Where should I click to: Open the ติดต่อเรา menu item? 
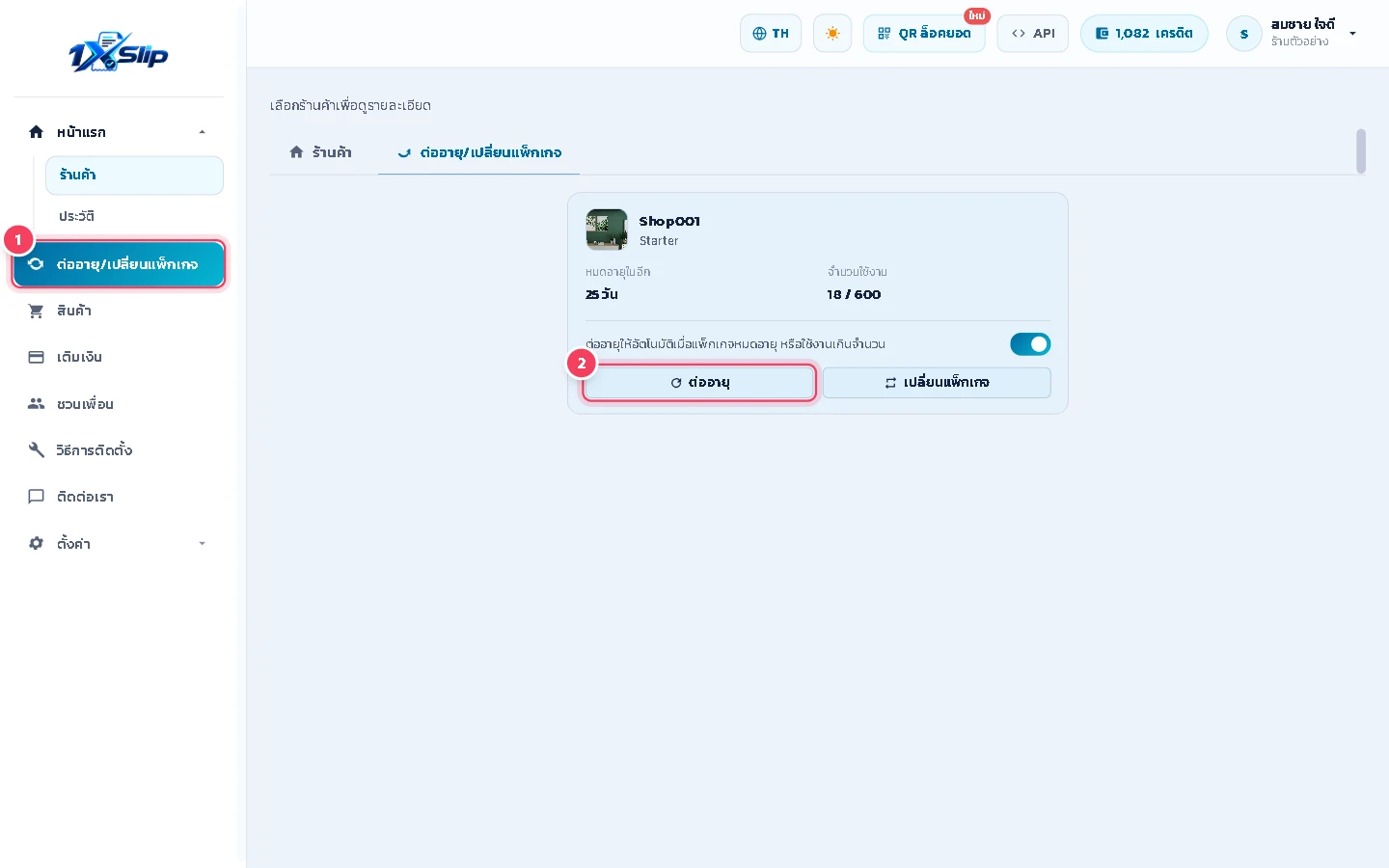click(x=119, y=497)
